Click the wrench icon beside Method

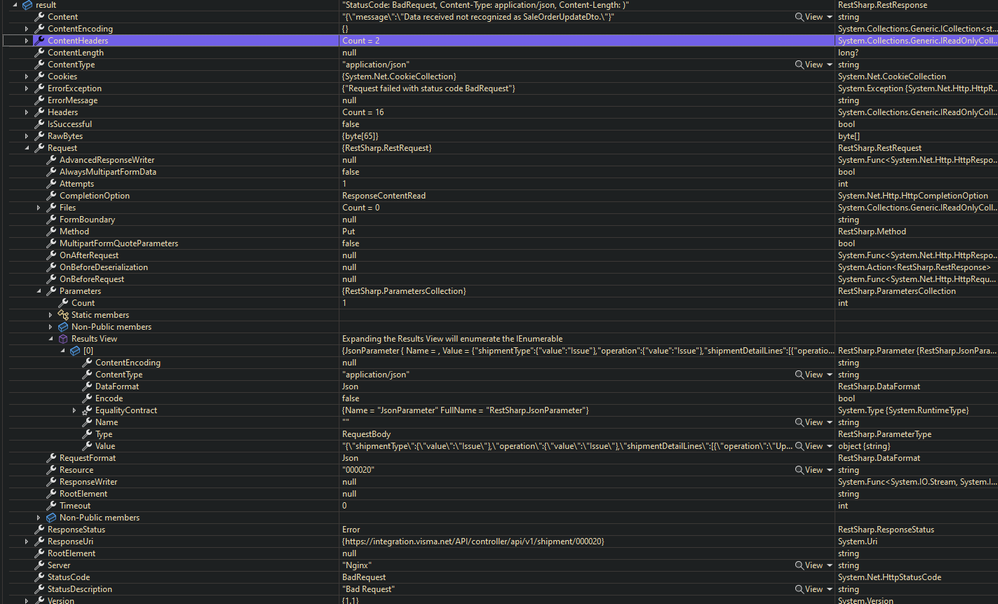(x=51, y=232)
